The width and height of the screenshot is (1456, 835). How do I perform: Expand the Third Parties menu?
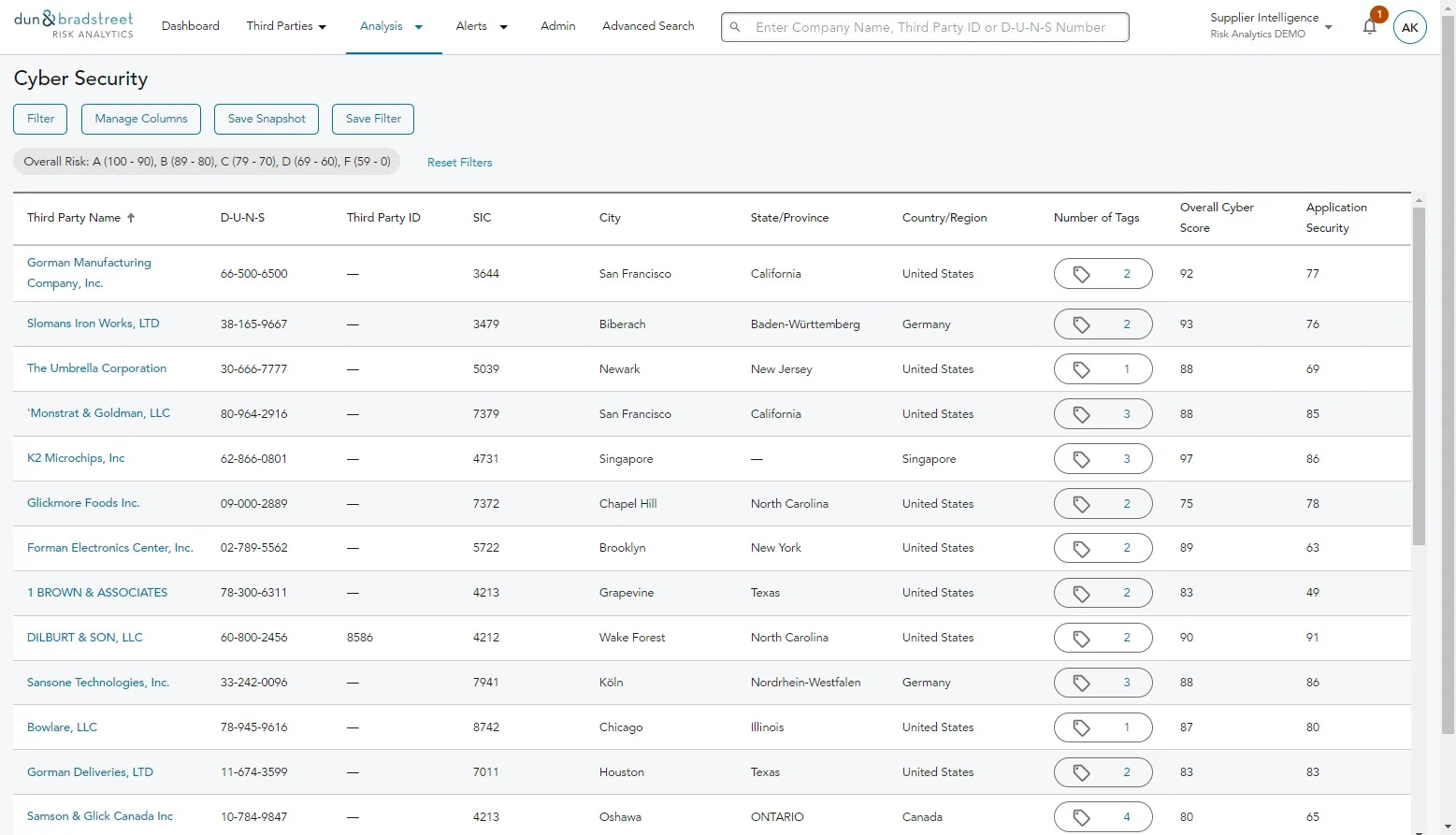286,26
